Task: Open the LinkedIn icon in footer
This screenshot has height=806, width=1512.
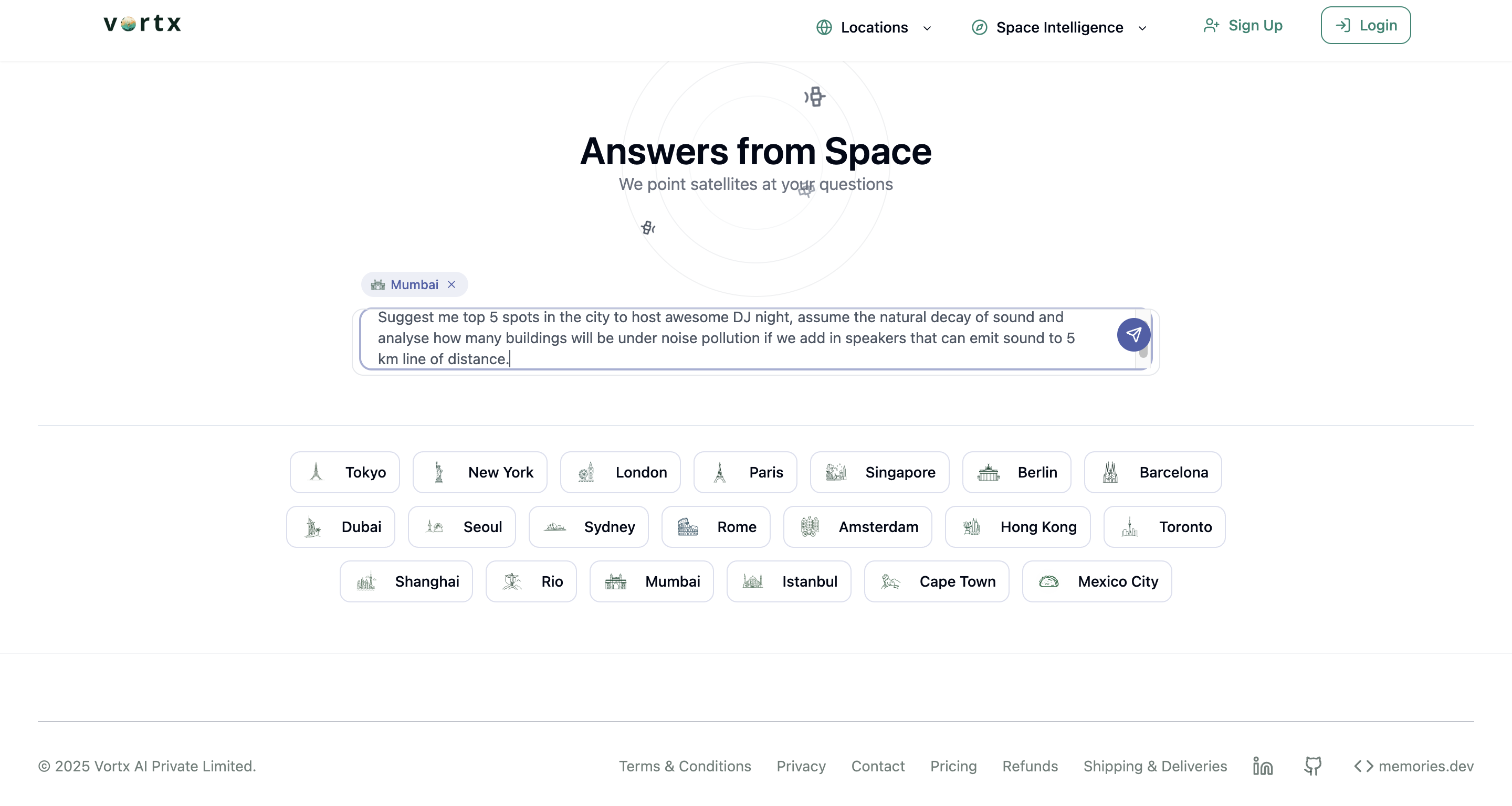Action: (1263, 766)
